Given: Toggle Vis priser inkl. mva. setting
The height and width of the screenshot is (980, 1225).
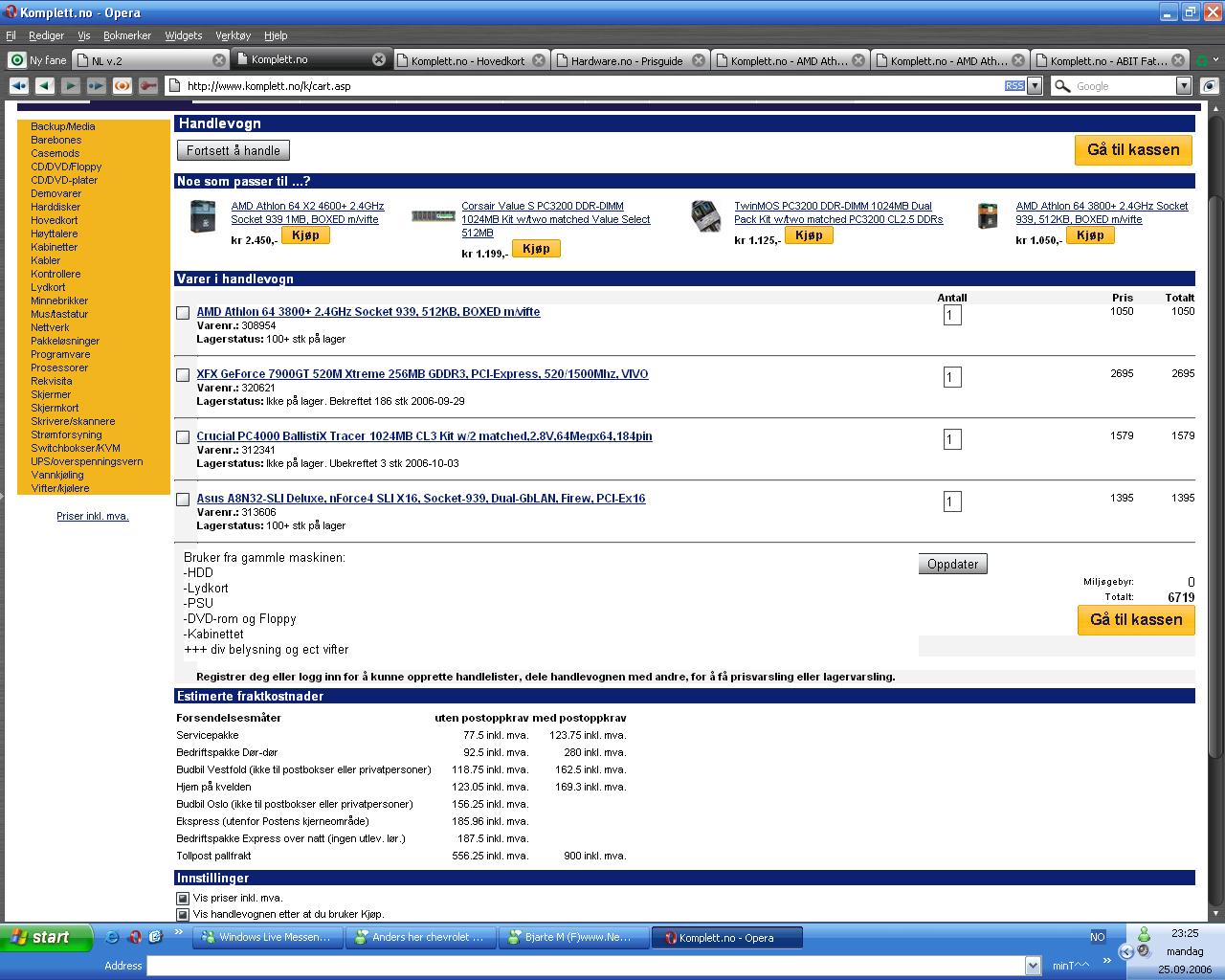Looking at the screenshot, I should pos(183,899).
